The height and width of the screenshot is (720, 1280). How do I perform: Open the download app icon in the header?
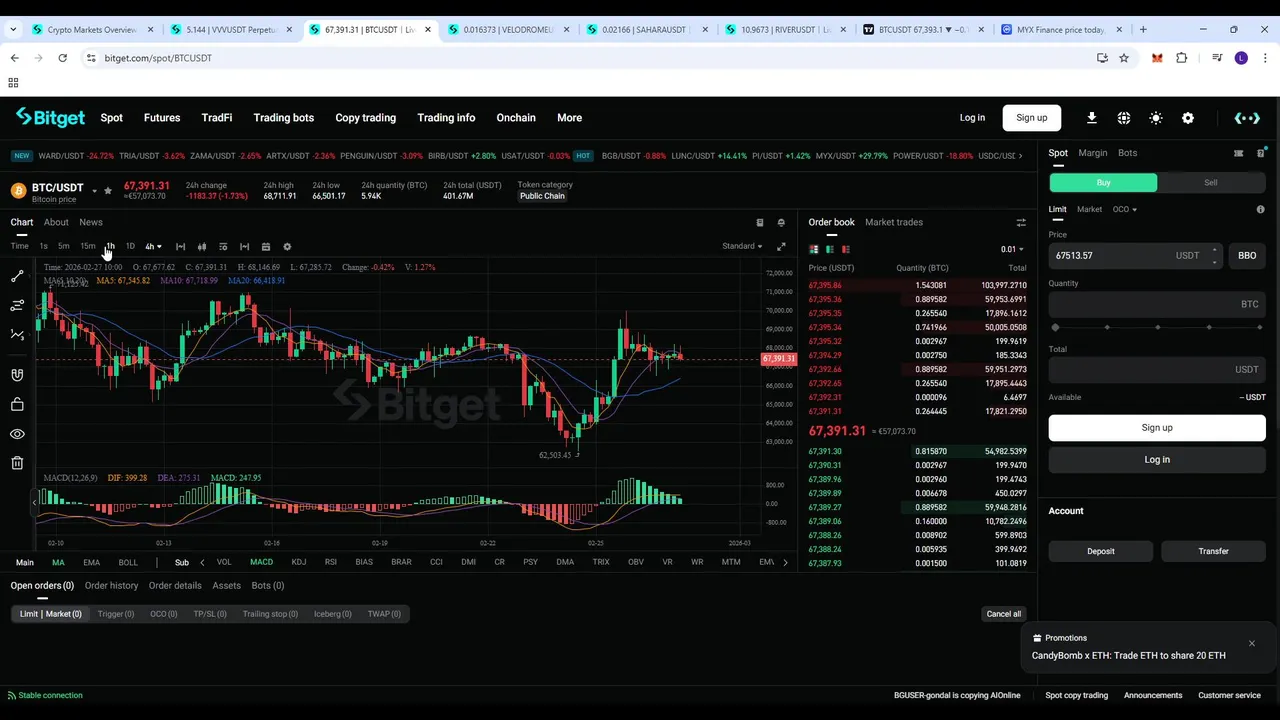click(1092, 118)
